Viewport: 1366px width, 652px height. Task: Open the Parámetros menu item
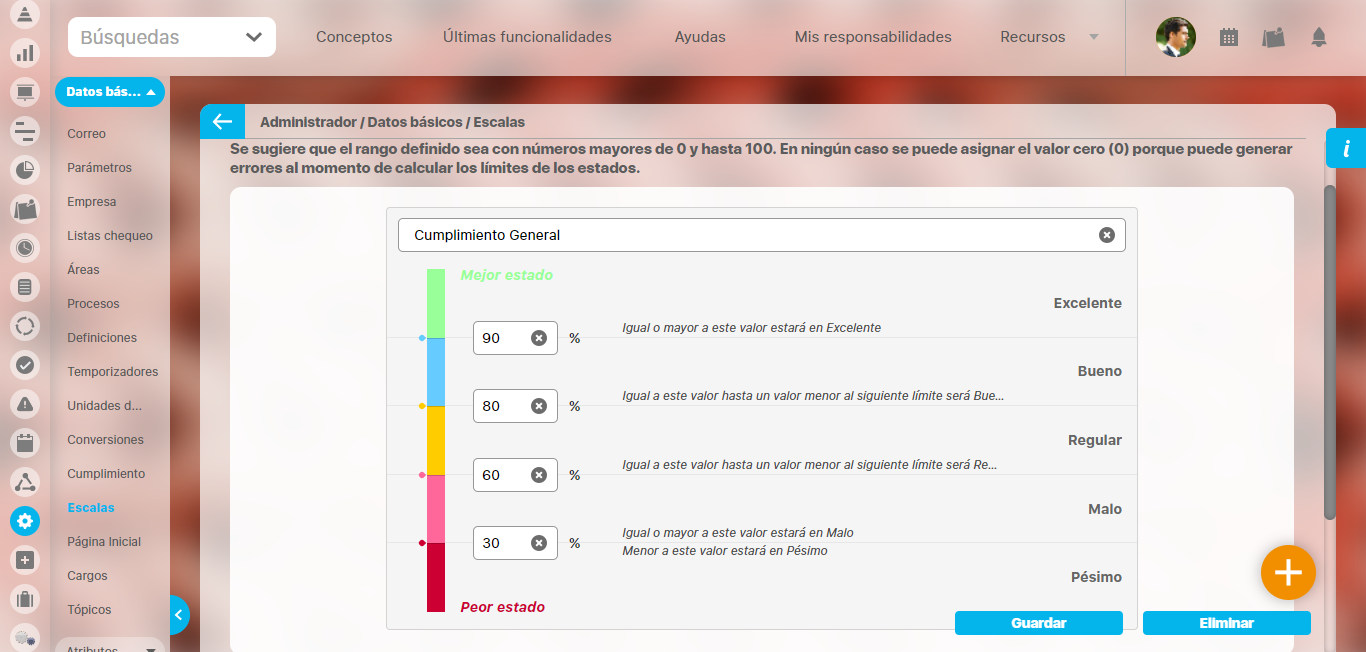pos(99,168)
